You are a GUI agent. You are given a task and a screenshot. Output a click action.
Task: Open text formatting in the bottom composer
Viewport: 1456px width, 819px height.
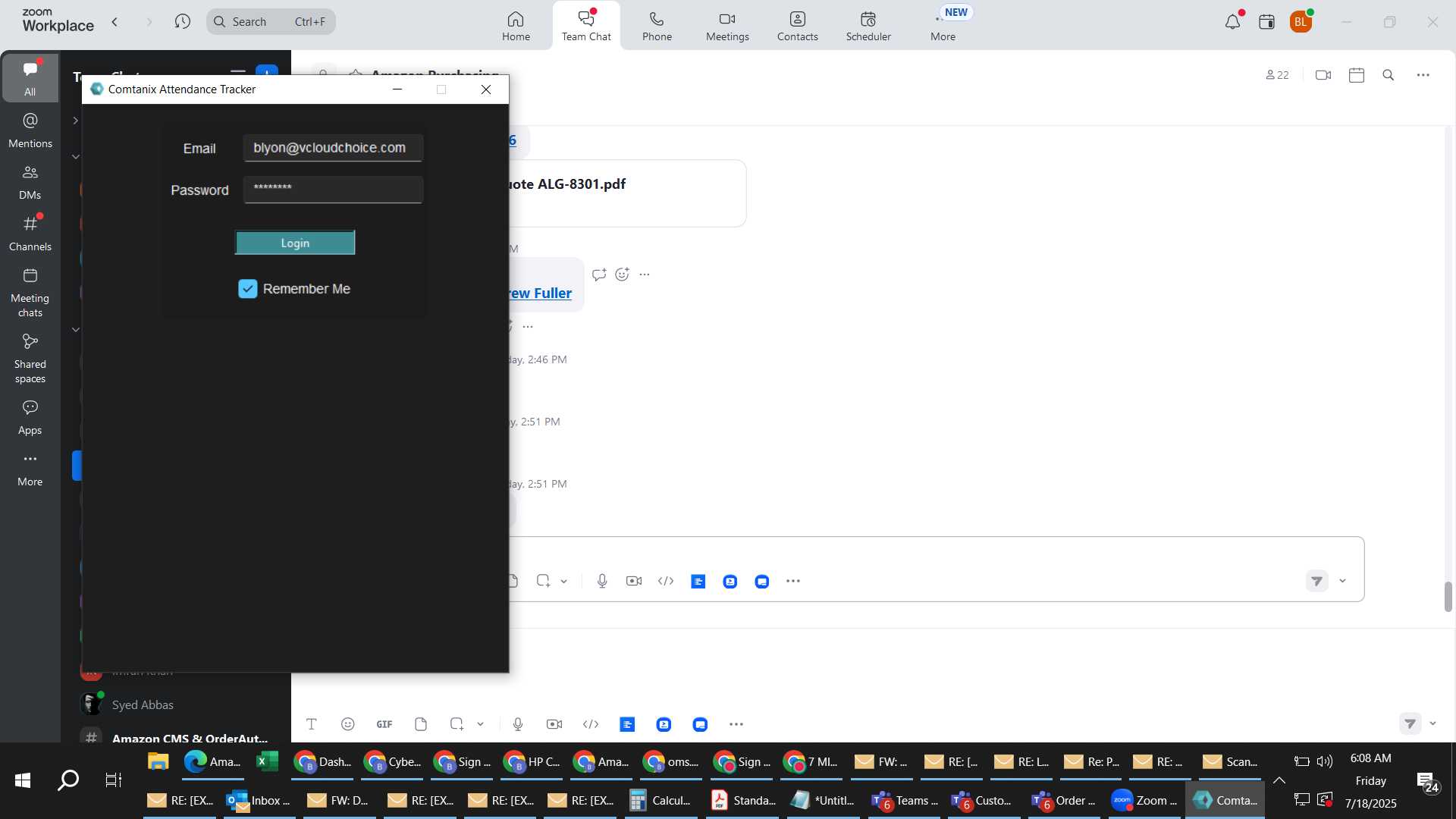click(312, 724)
